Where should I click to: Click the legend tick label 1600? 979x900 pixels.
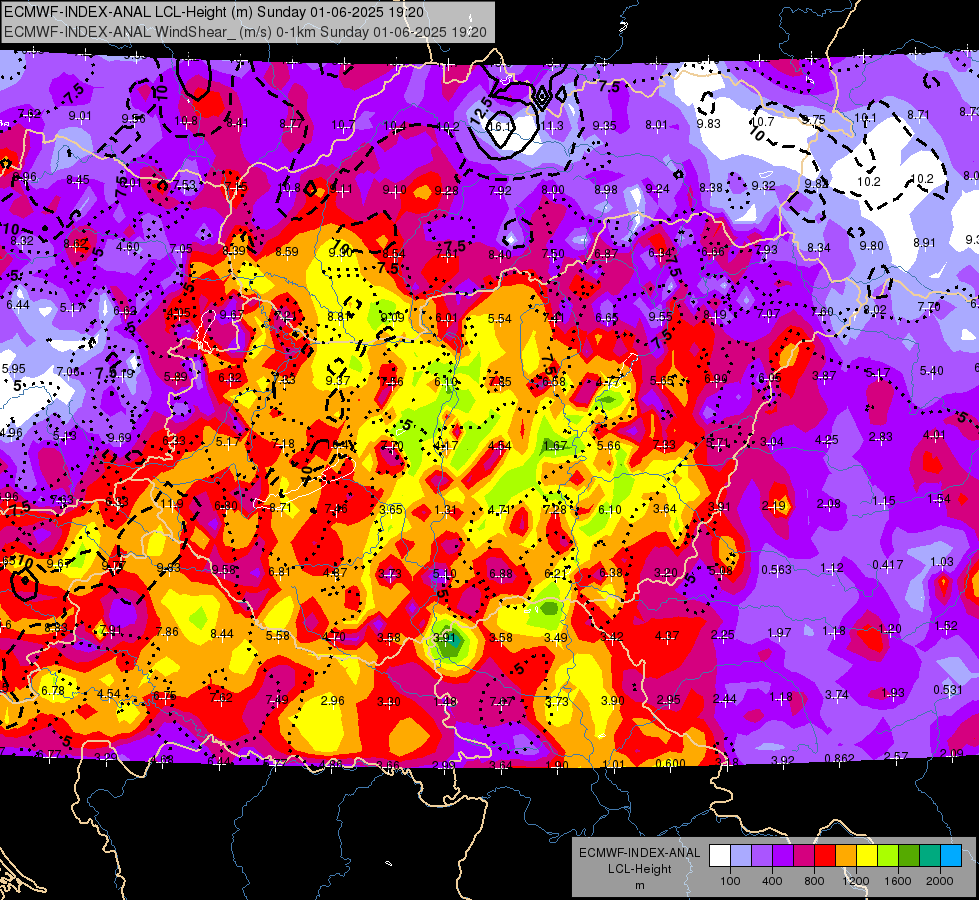pyautogui.click(x=898, y=881)
